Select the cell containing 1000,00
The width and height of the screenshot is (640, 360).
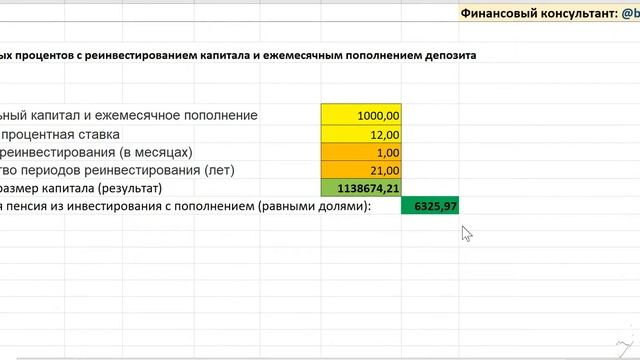click(361, 115)
